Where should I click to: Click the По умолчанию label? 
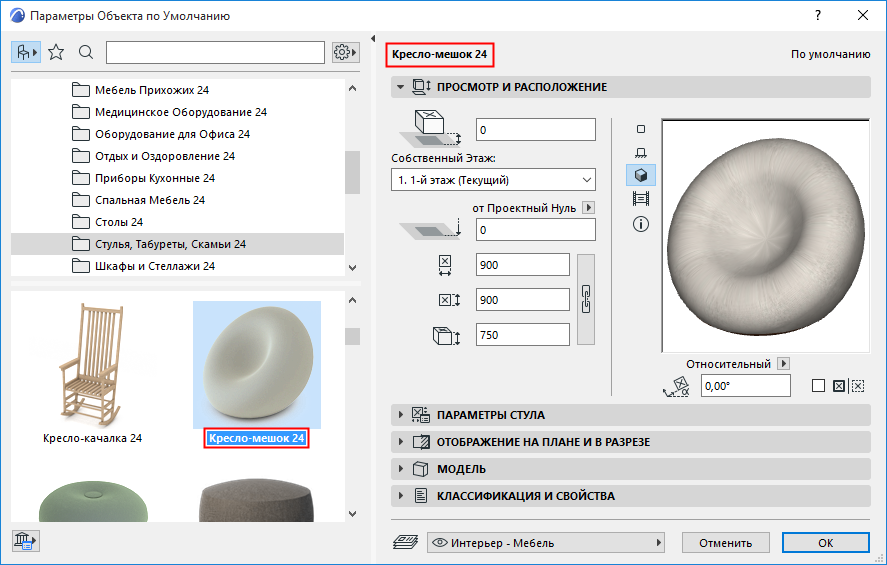[830, 54]
